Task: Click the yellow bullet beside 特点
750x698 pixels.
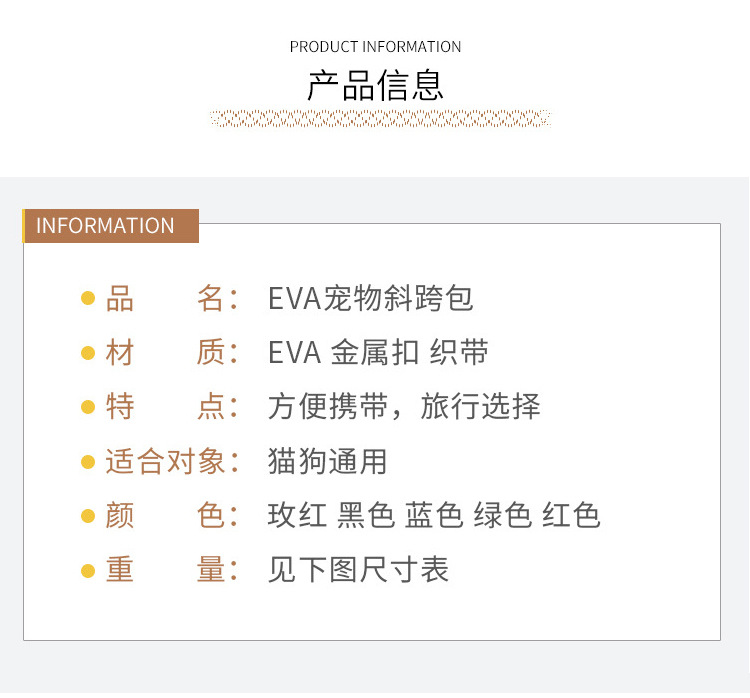Action: [88, 407]
